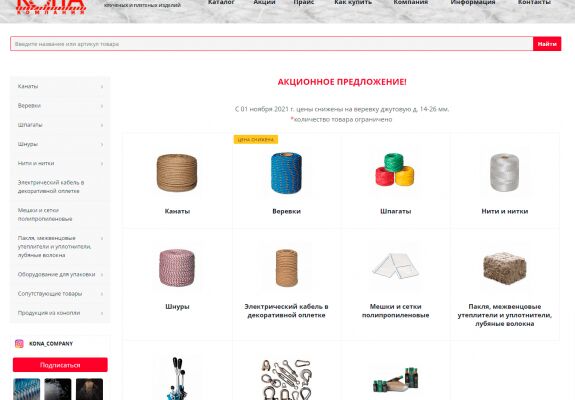The width and height of the screenshot is (575, 400).
Task: Open the first blue Instagram thumbnail
Action: click(27, 389)
